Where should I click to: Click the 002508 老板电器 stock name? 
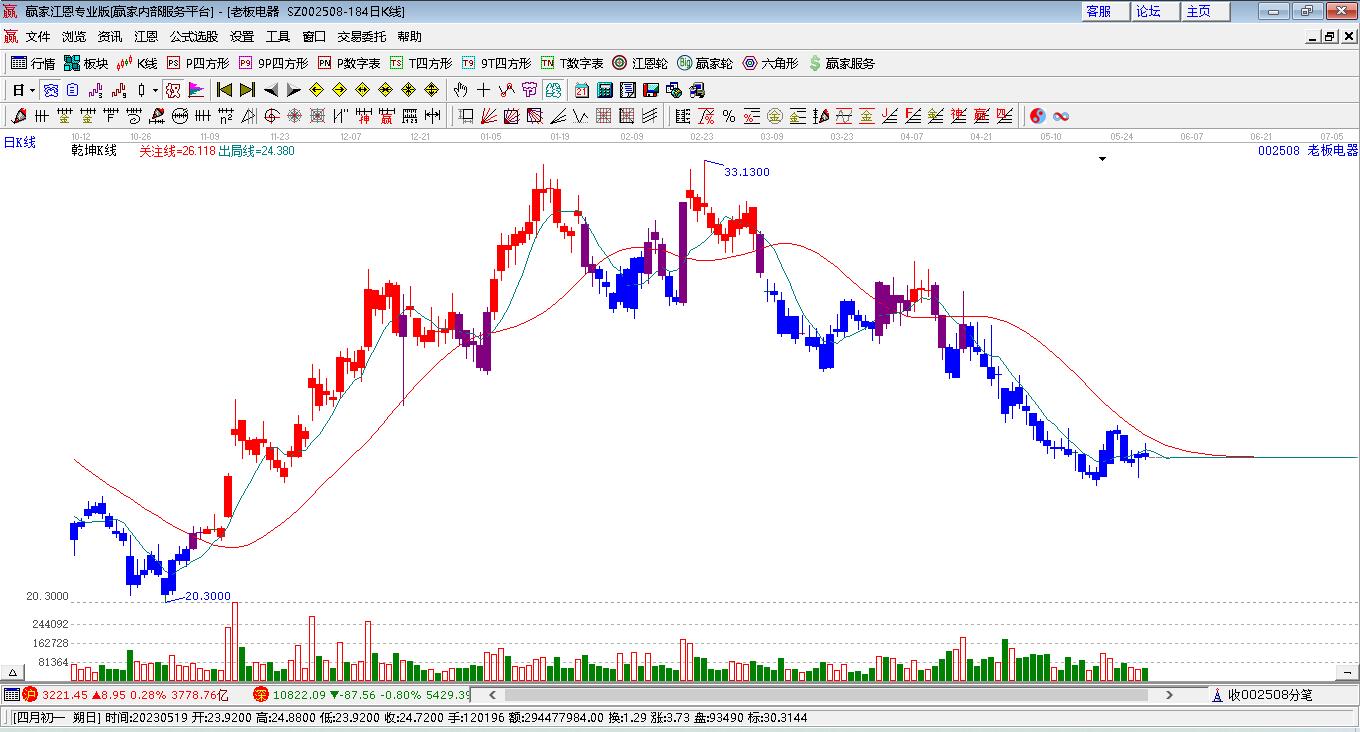coord(1308,150)
